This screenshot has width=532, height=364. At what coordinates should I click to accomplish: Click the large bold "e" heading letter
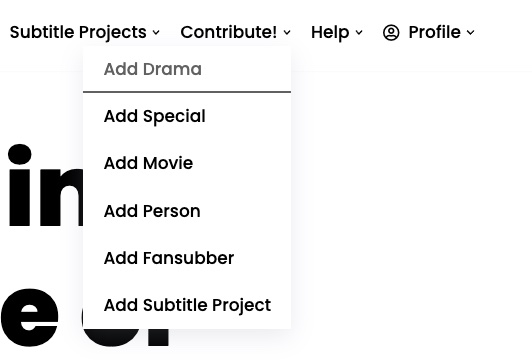pos(30,317)
